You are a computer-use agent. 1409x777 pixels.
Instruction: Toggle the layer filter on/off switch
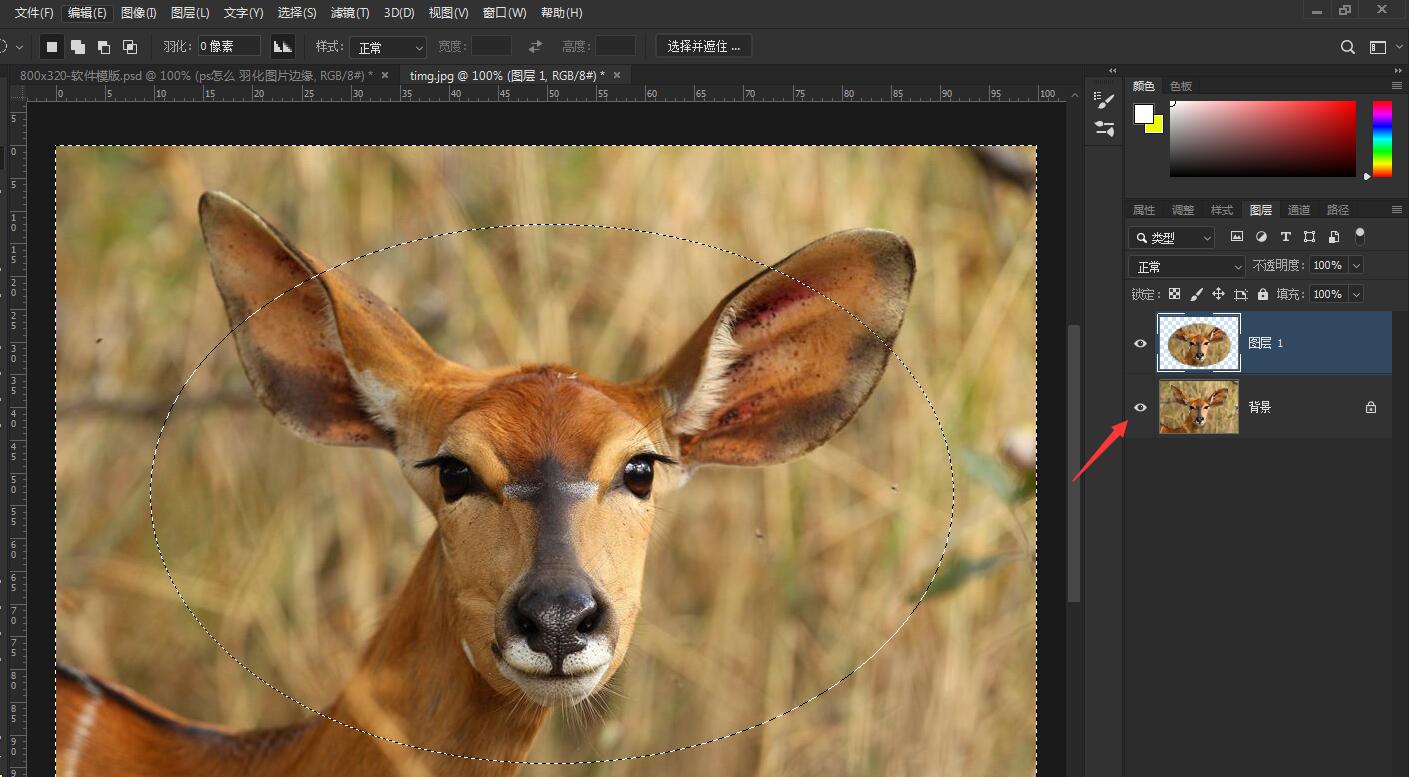click(x=1359, y=236)
